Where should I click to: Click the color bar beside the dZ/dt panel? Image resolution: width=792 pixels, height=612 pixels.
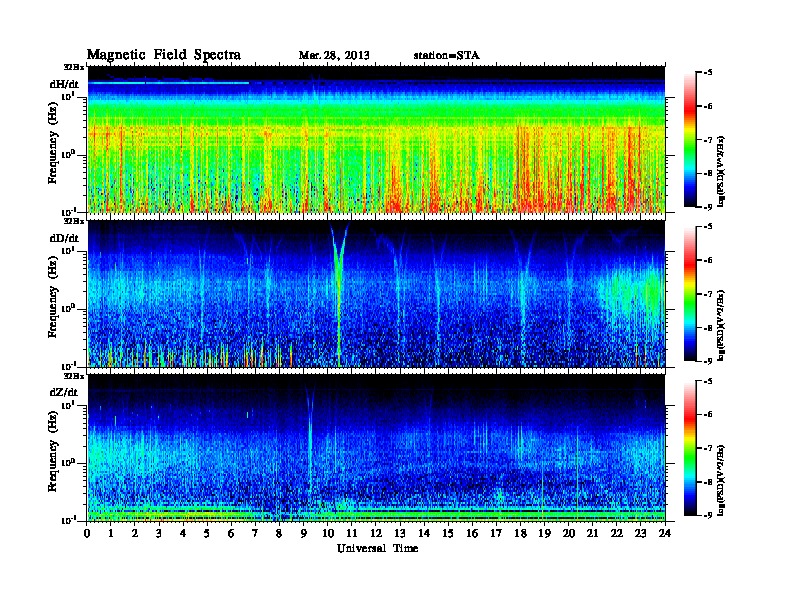pos(690,448)
